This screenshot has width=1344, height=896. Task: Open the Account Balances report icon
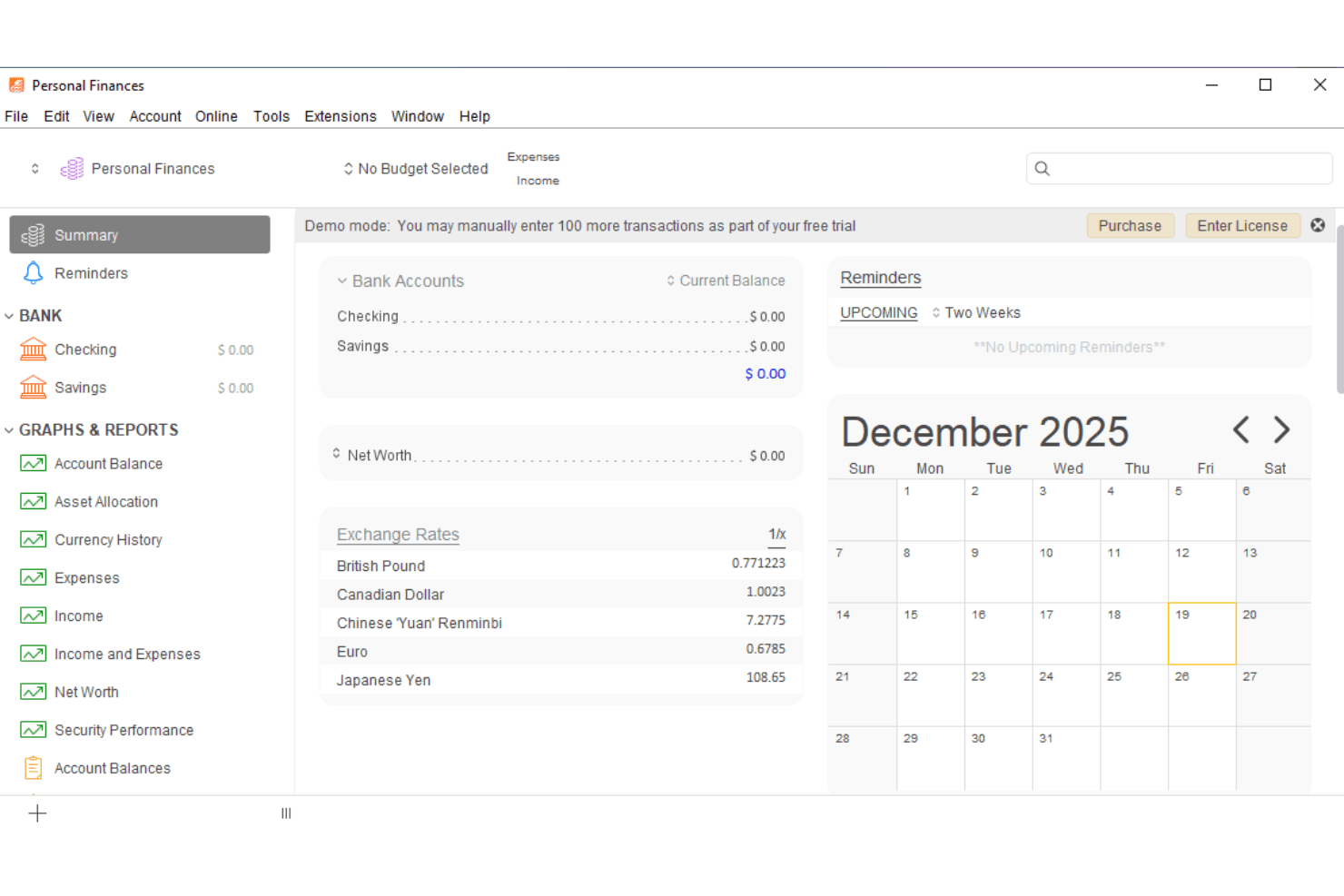coord(34,768)
